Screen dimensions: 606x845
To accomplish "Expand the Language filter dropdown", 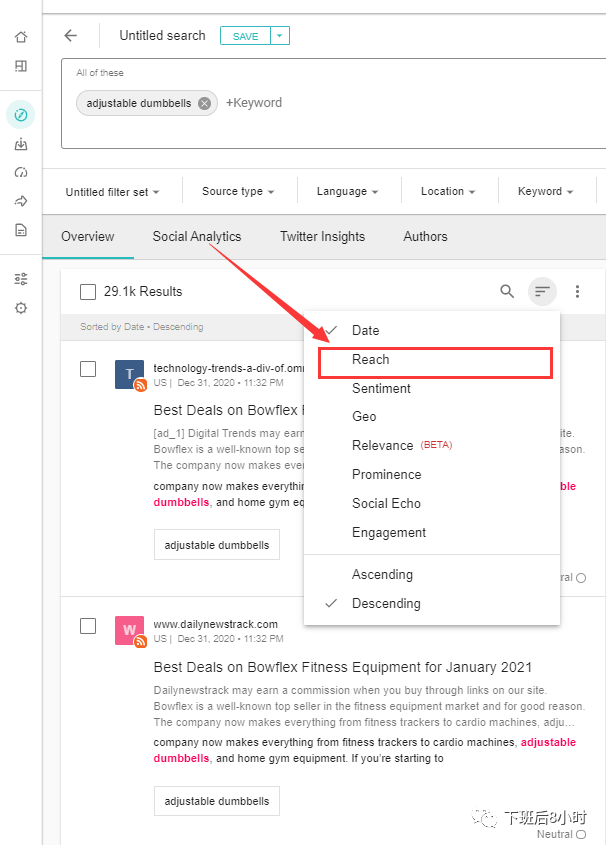I will click(x=347, y=192).
